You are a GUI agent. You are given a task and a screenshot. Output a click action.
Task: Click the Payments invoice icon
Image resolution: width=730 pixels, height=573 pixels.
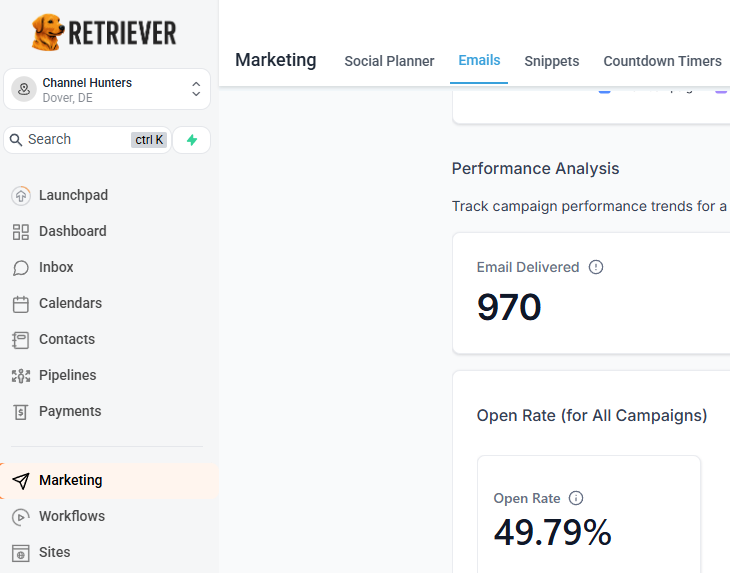[20, 411]
